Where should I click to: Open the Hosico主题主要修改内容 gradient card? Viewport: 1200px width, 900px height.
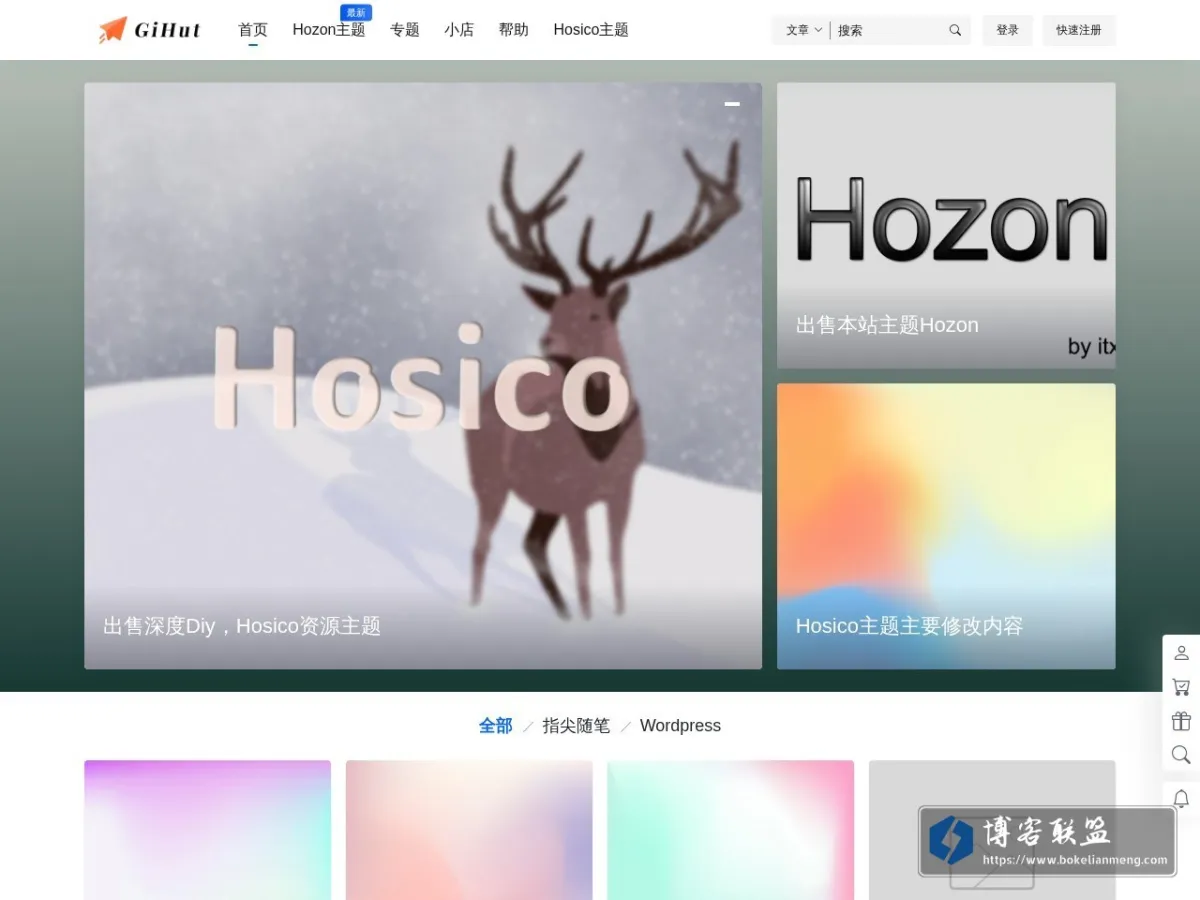946,526
